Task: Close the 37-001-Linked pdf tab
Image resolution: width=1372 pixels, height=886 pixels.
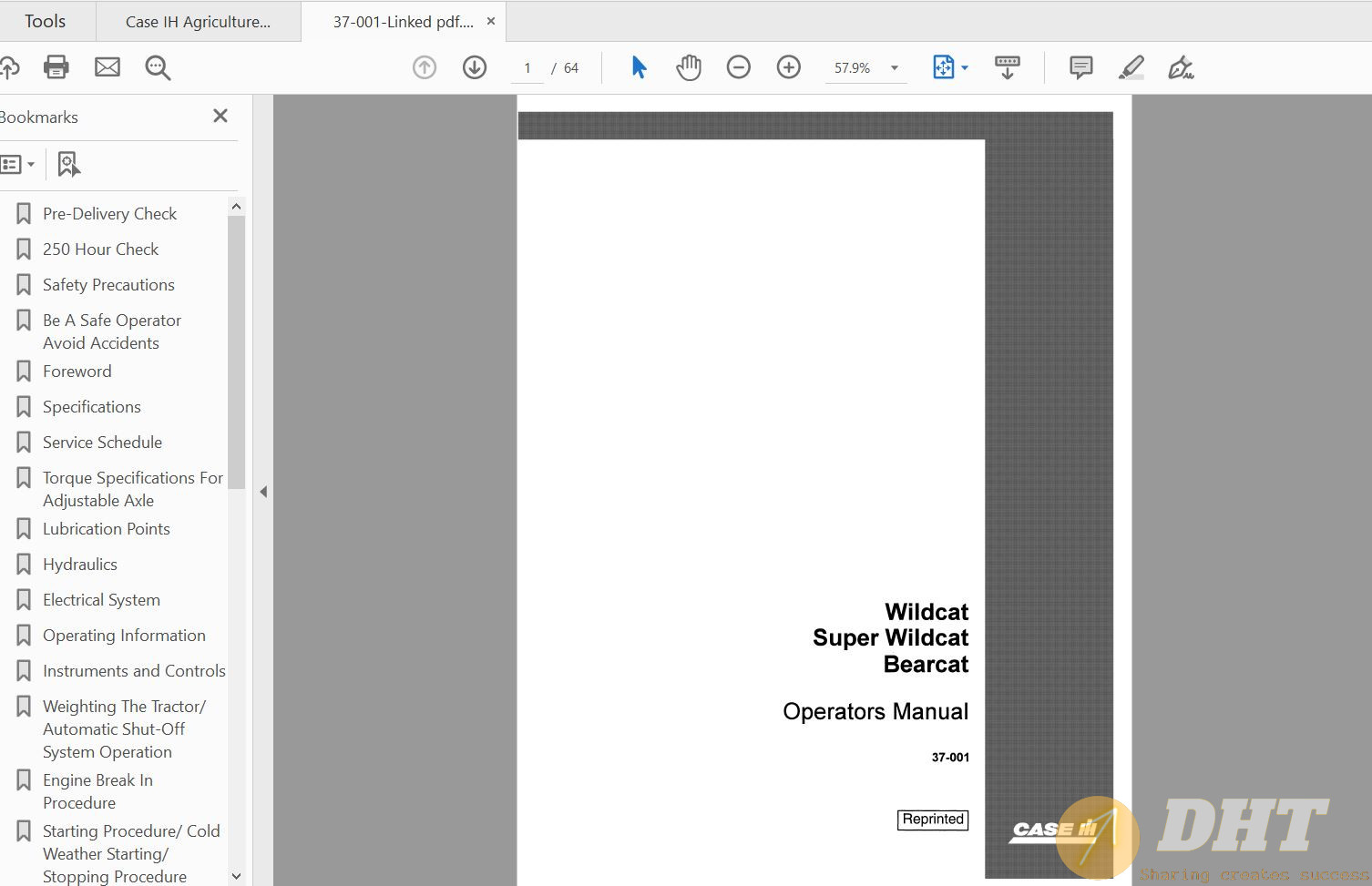Action: coord(491,21)
